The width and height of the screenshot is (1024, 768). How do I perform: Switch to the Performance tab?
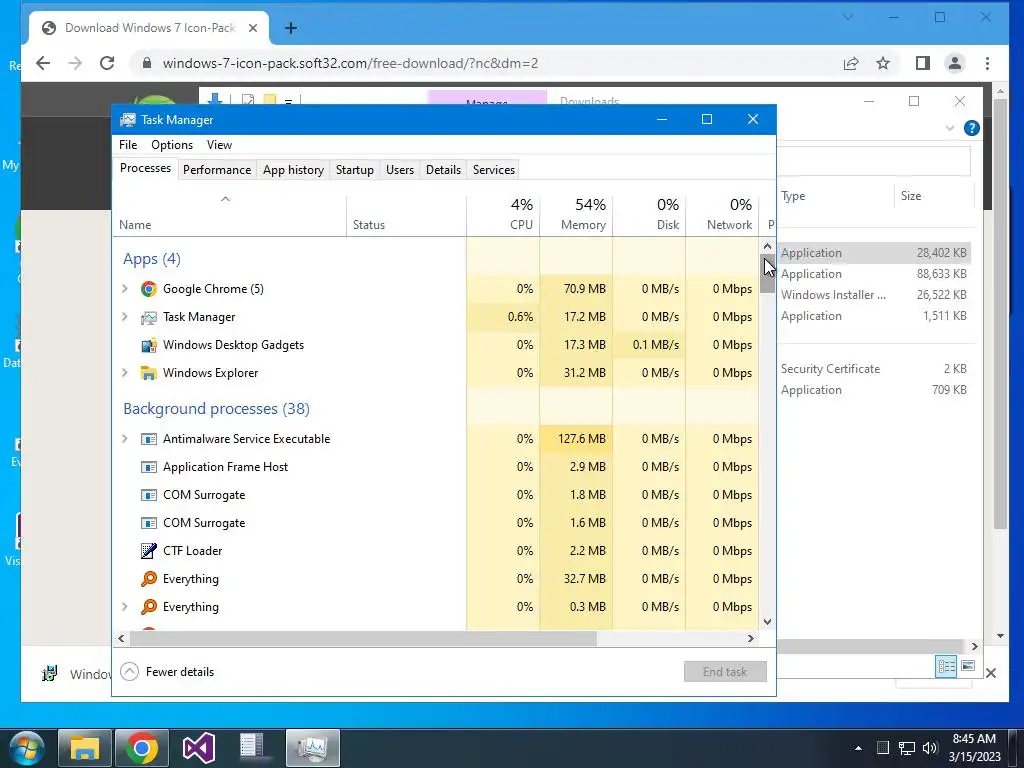[x=217, y=170]
